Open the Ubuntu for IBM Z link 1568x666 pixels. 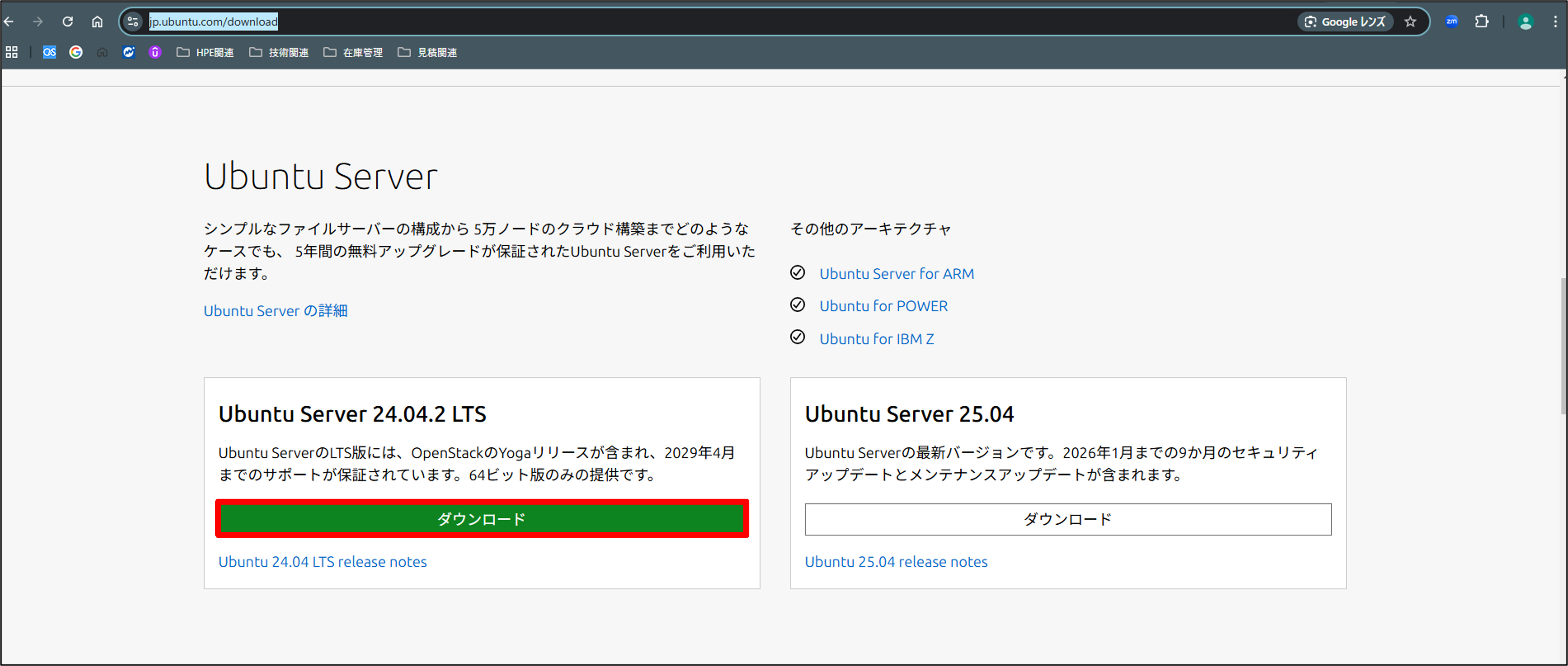(x=876, y=339)
